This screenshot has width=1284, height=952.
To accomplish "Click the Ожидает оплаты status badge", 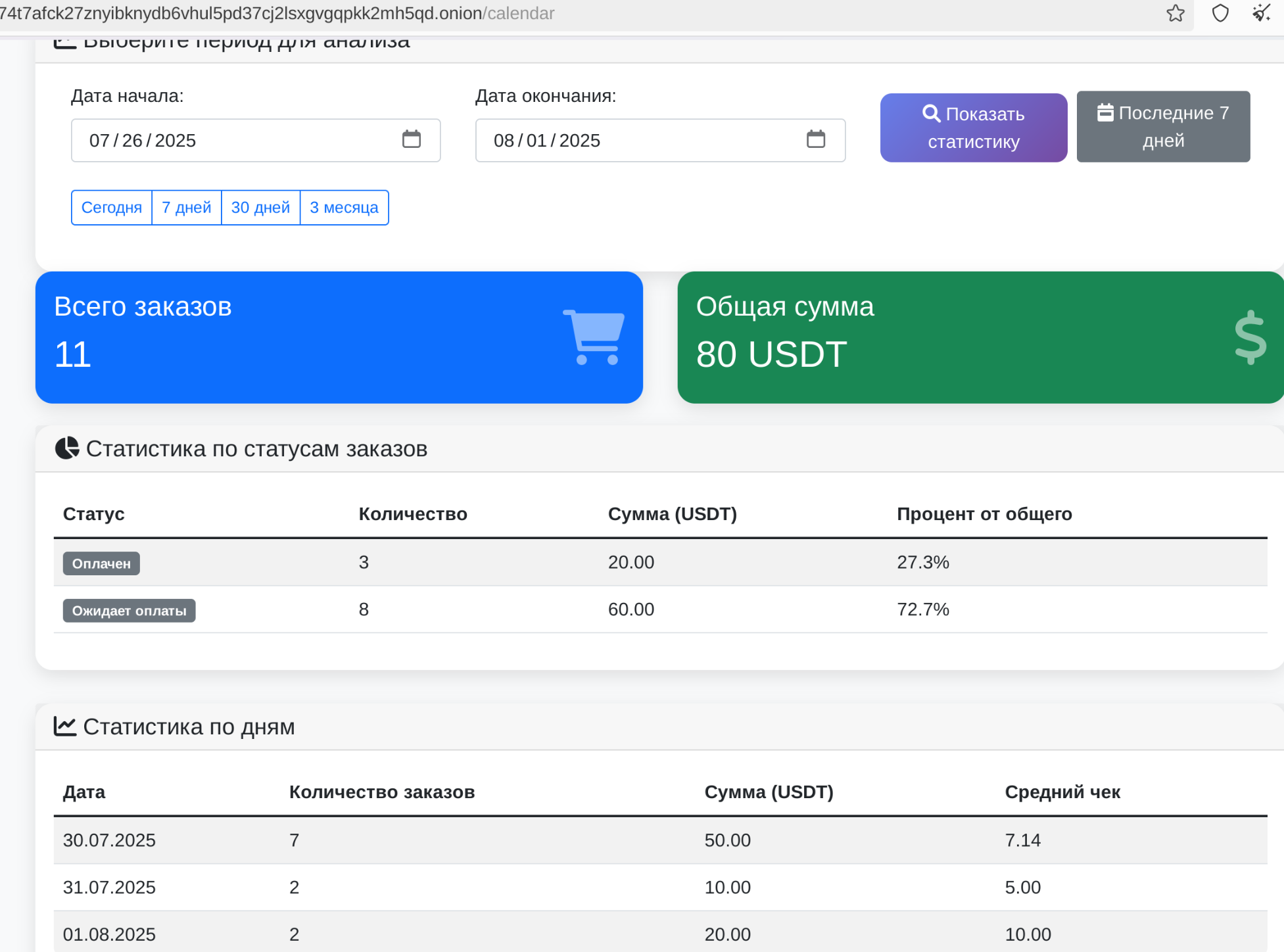I will (x=129, y=611).
